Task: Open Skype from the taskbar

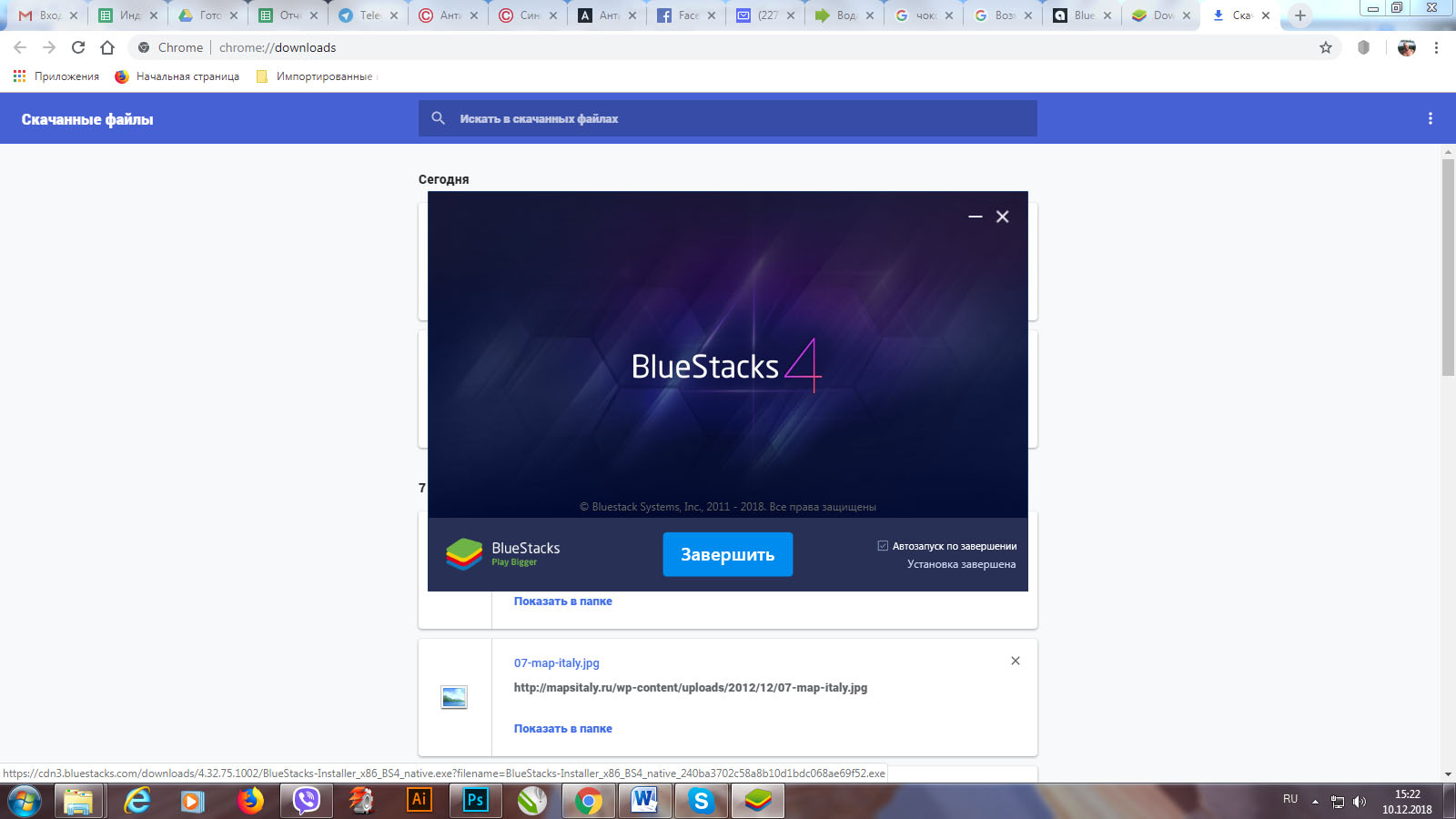Action: point(701,801)
